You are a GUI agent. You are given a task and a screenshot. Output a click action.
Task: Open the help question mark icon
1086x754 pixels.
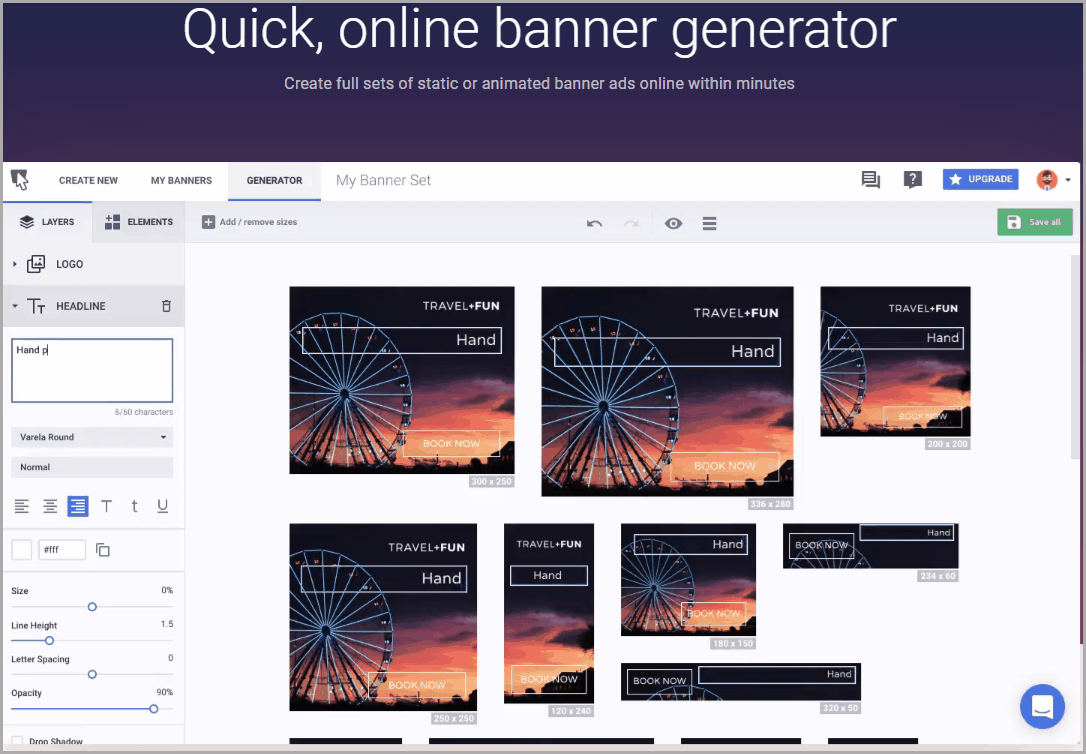click(x=913, y=180)
